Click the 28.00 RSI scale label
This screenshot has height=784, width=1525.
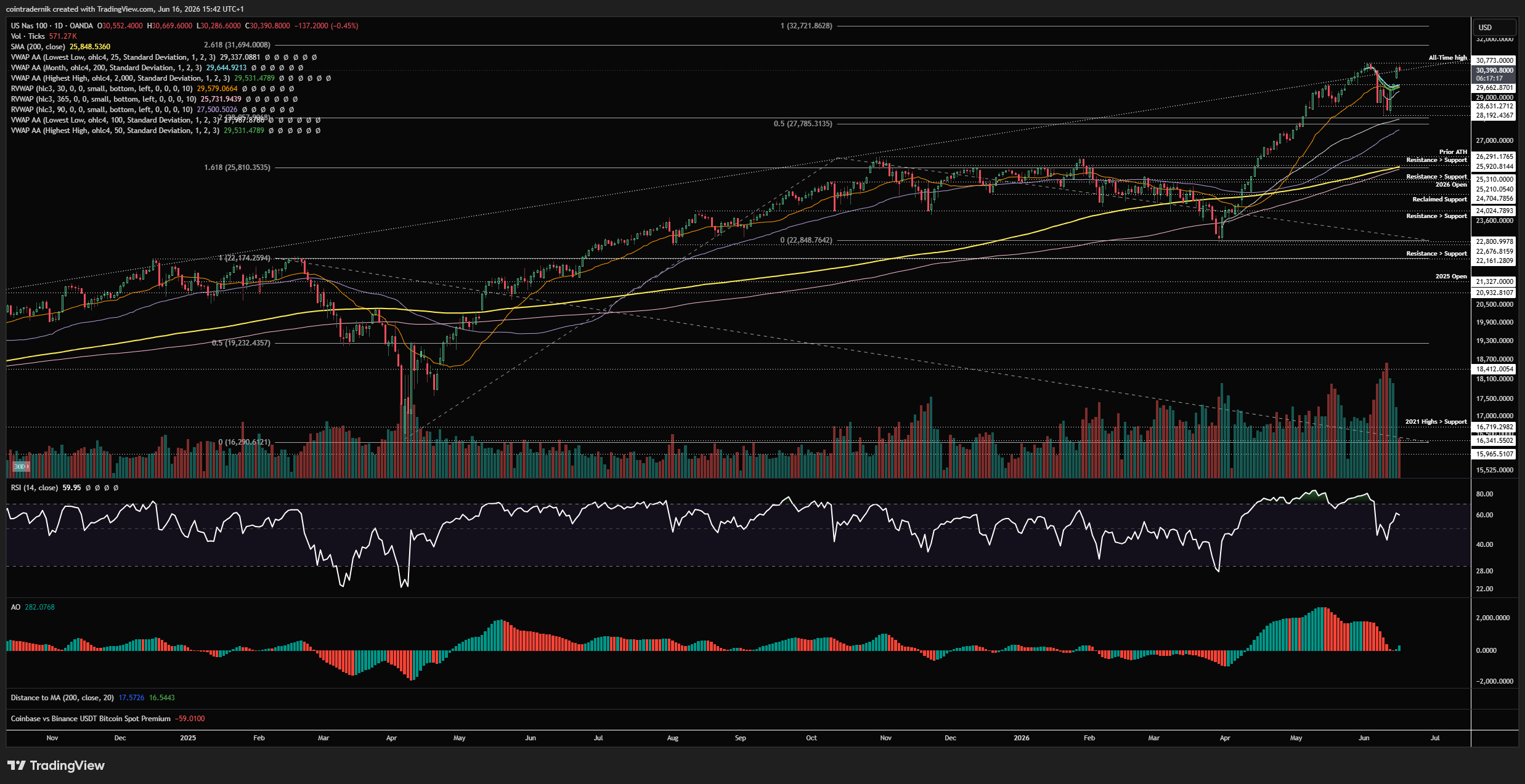[1485, 571]
